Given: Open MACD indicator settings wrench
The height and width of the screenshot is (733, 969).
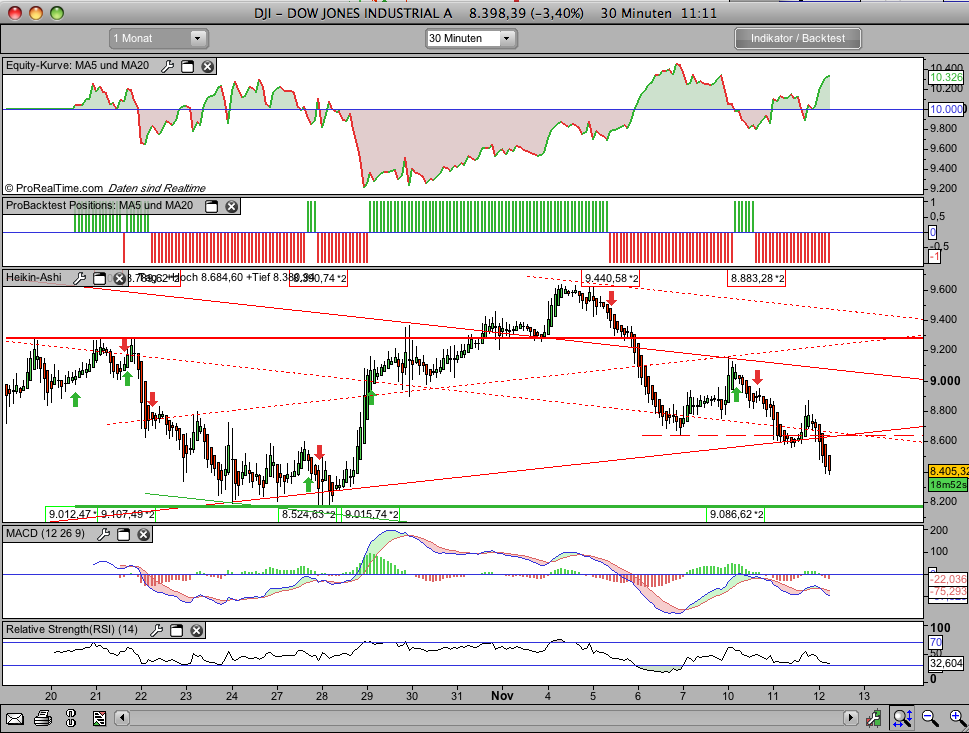Looking at the screenshot, I should point(104,534).
